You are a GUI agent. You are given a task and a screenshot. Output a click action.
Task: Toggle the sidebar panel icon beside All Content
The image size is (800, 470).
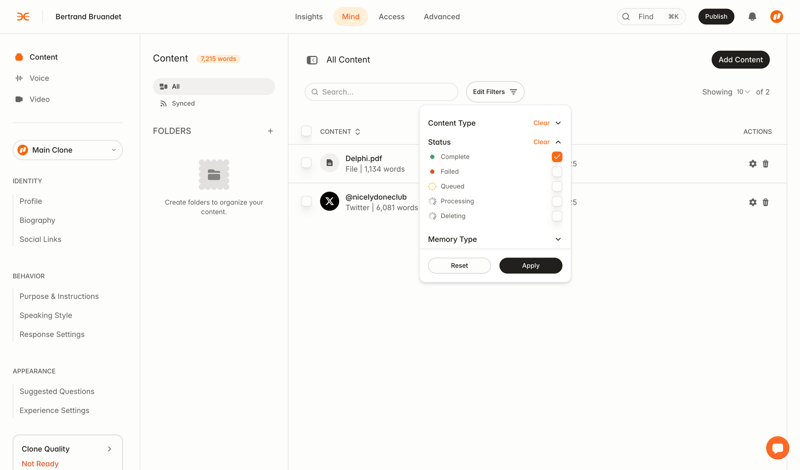(312, 60)
